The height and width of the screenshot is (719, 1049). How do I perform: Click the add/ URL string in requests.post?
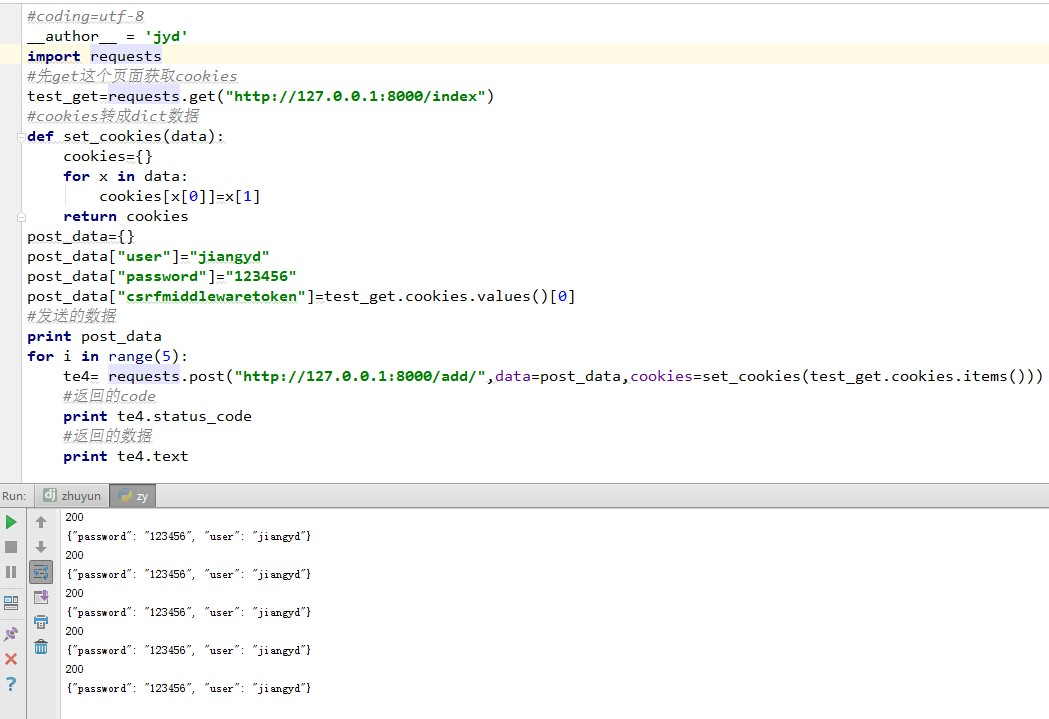tap(359, 377)
